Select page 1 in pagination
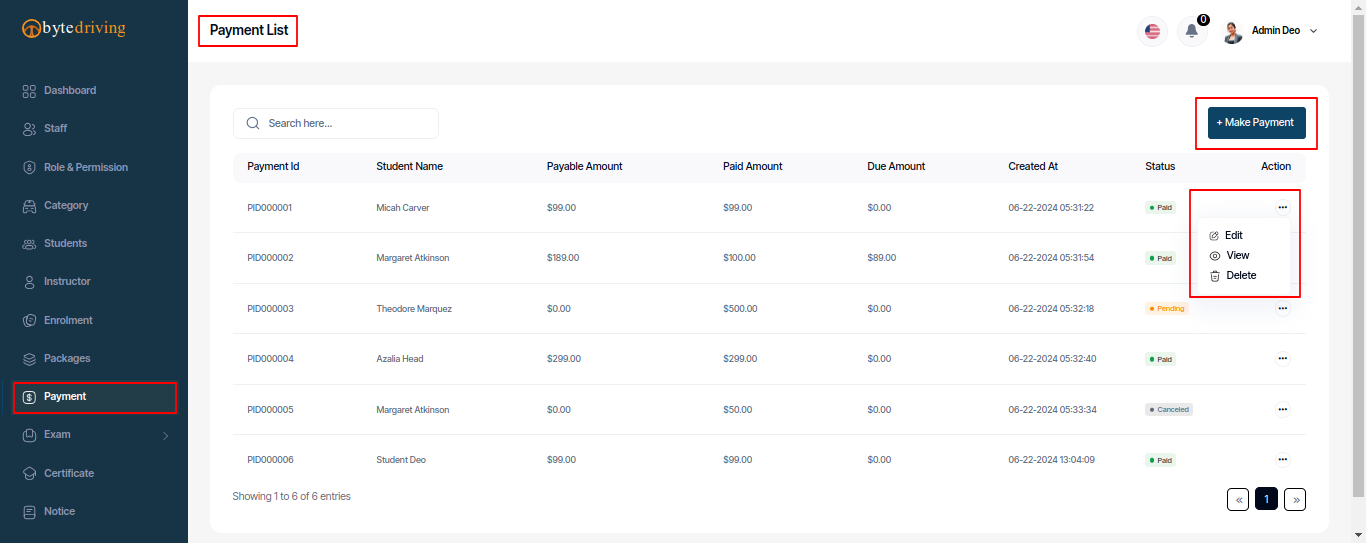This screenshot has width=1366, height=543. (1266, 499)
